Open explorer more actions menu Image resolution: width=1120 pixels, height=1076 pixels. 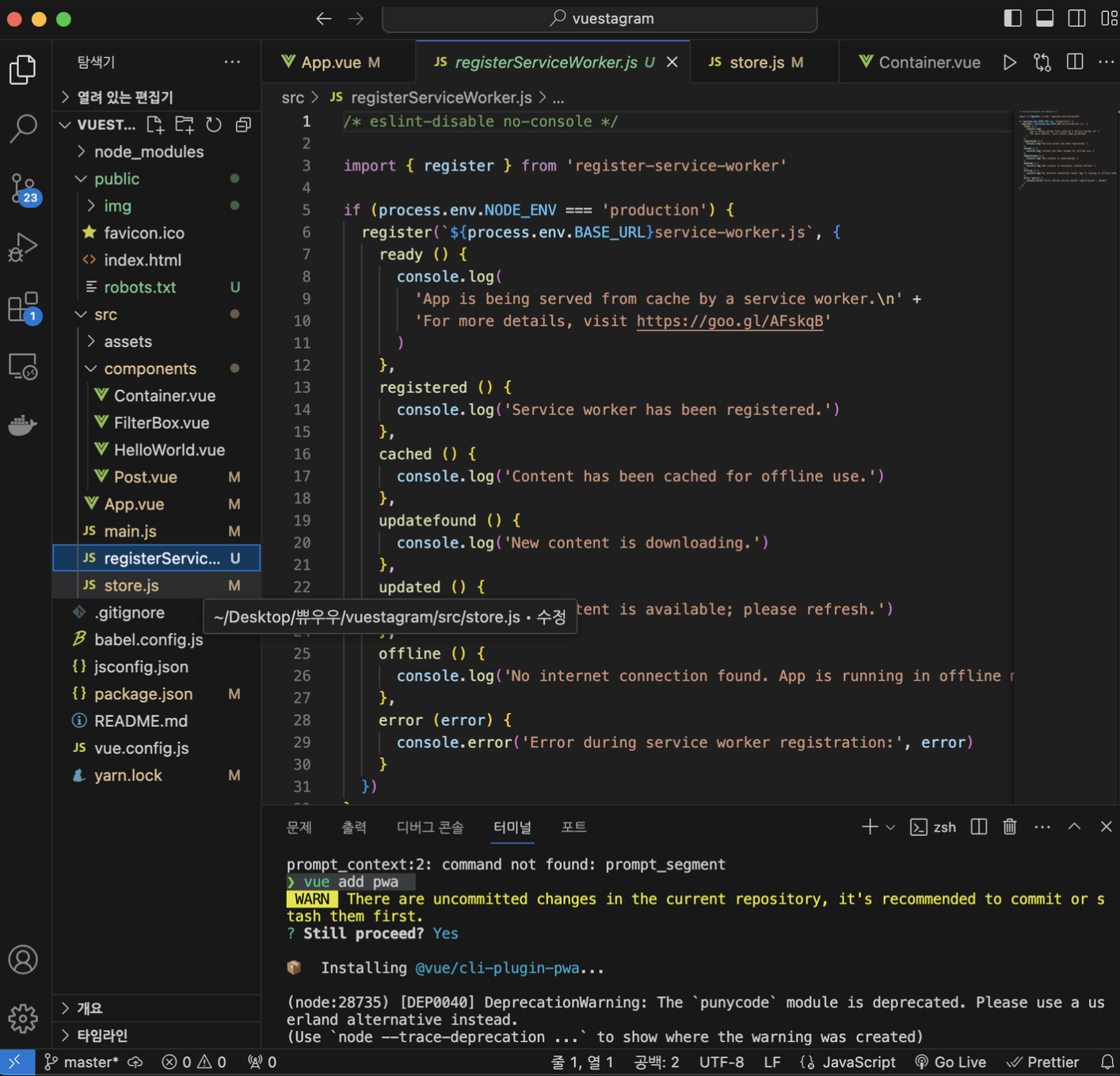tap(232, 62)
